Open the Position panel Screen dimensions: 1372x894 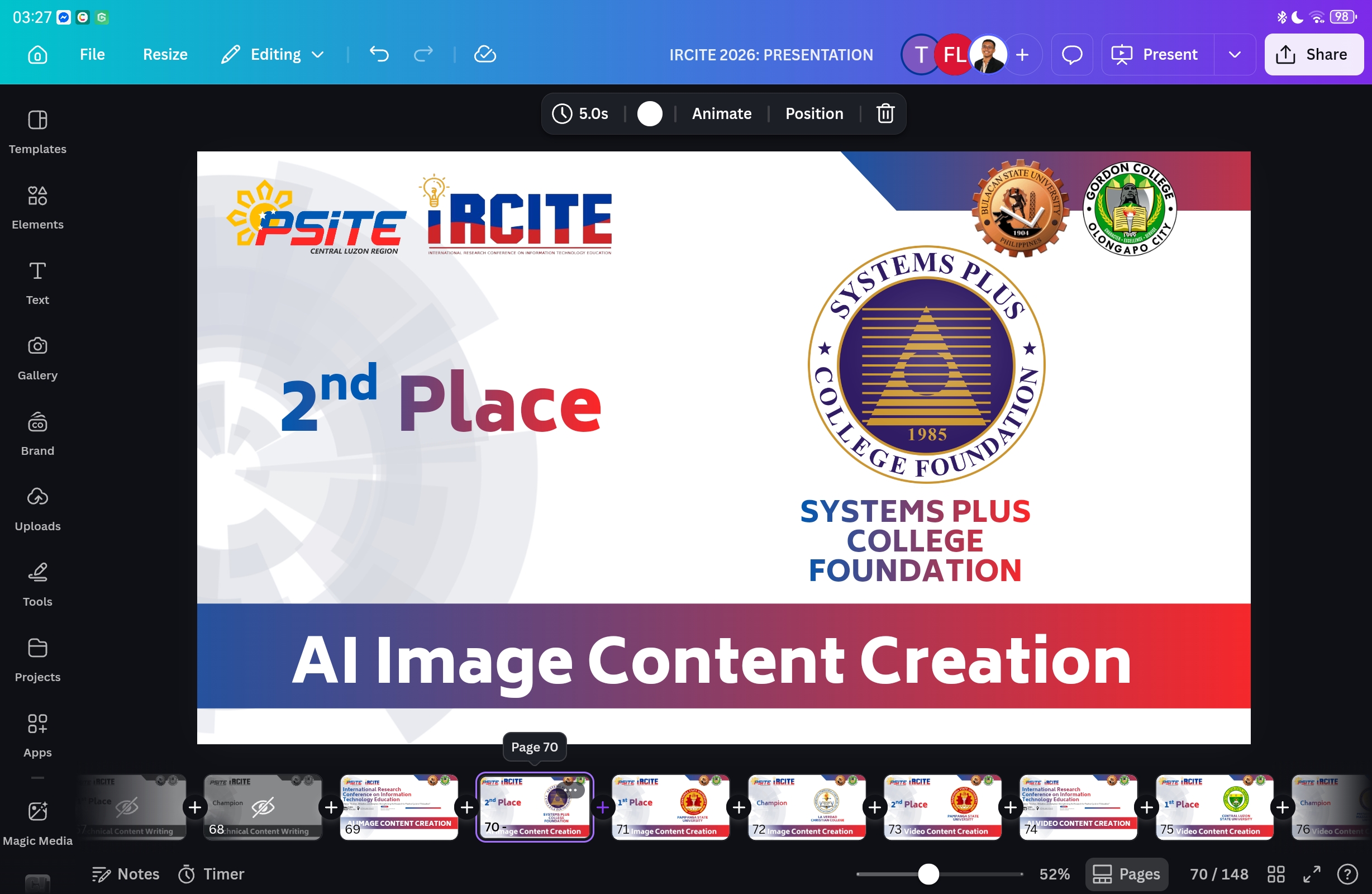[x=814, y=113]
